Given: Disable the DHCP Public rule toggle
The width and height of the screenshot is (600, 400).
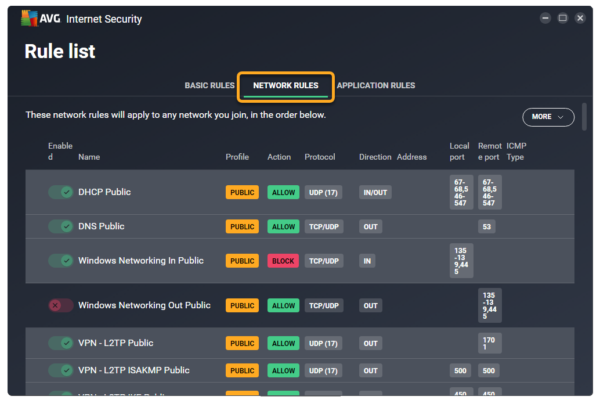Looking at the screenshot, I should pyautogui.click(x=60, y=192).
